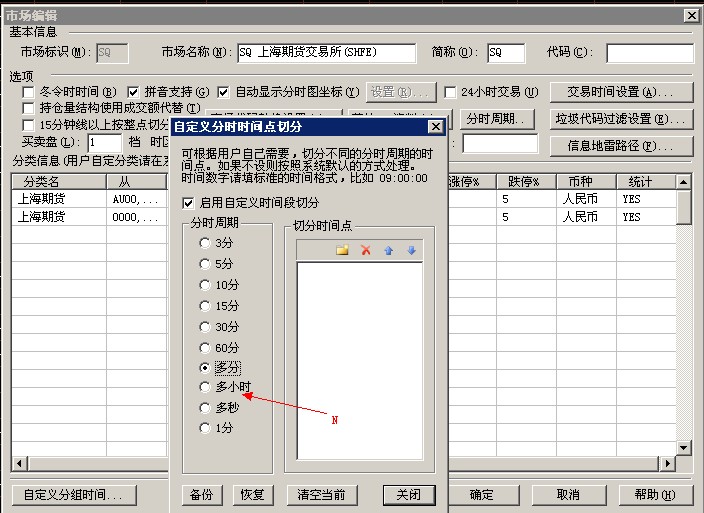Open 交易时间设置 settings button
The width and height of the screenshot is (704, 513).
(622, 92)
